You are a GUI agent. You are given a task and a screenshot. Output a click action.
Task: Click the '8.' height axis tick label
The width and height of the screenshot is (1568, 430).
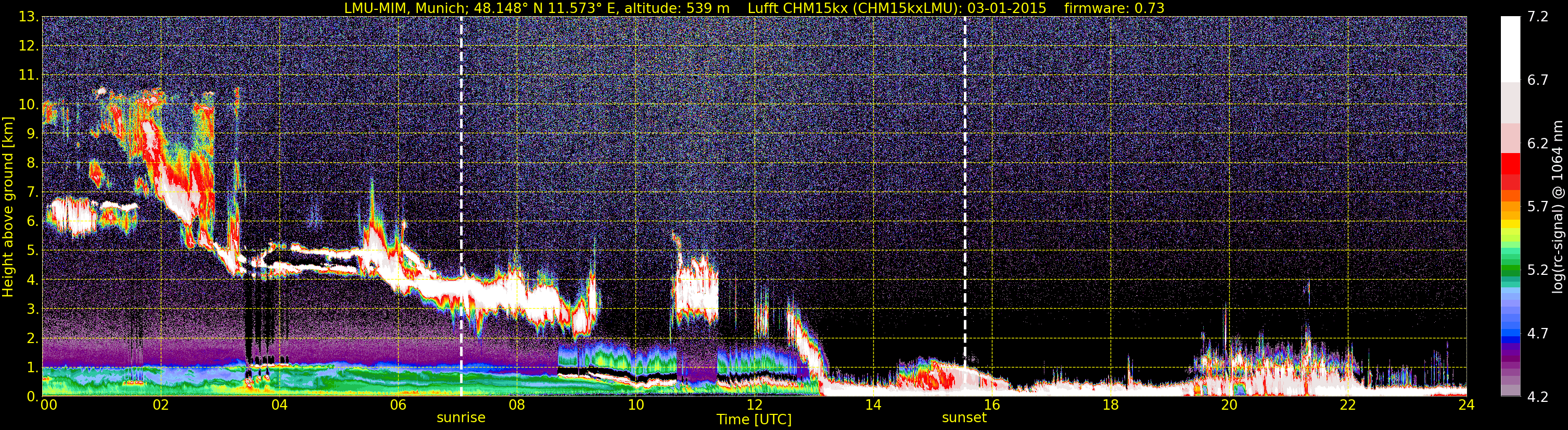pos(33,163)
